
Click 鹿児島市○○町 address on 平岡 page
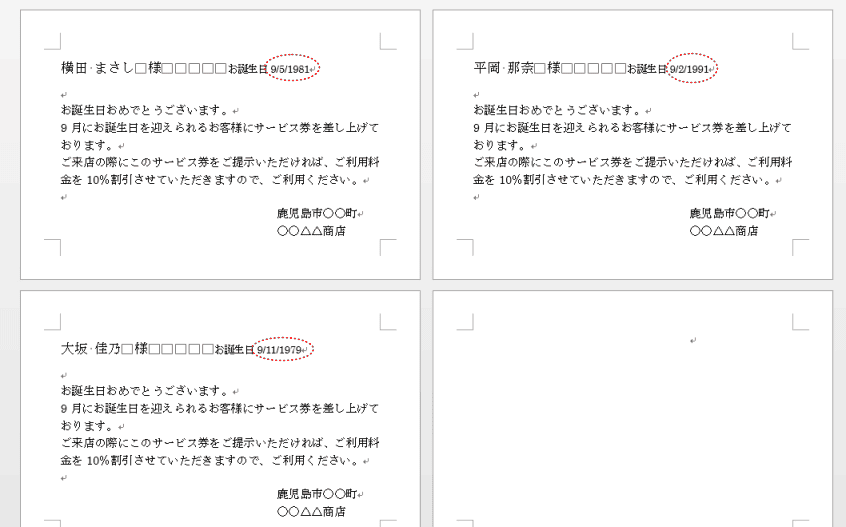pyautogui.click(x=729, y=213)
